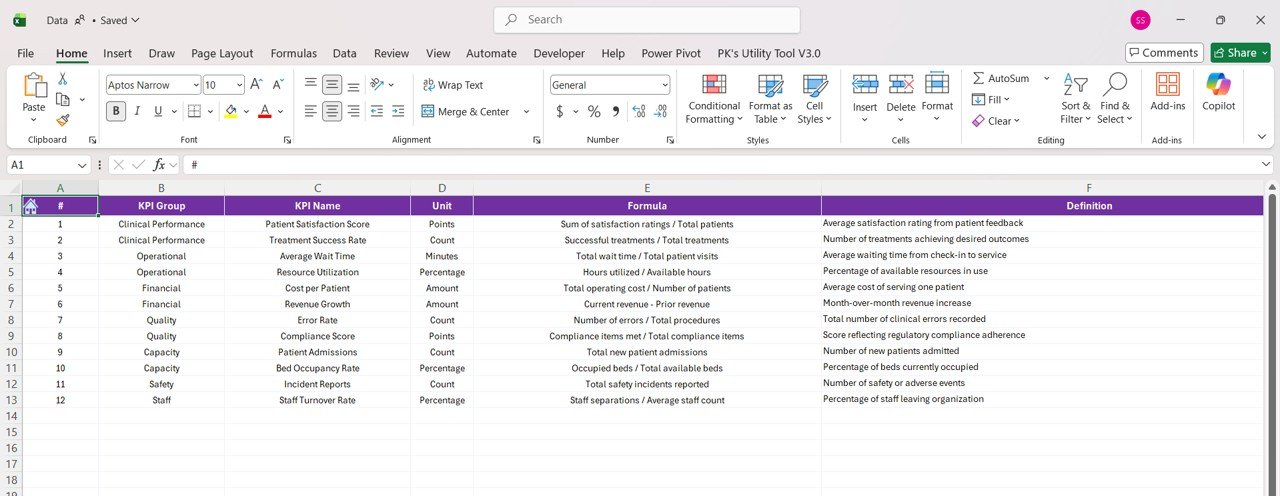Open Copilot
Screen dimensions: 1280x496
[1219, 91]
